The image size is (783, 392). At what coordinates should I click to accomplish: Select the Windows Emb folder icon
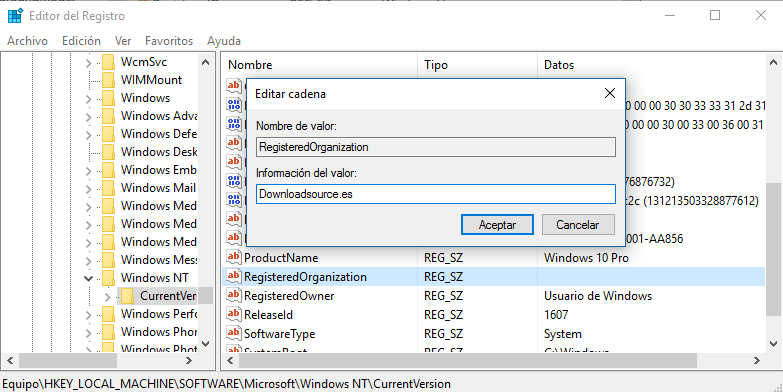(108, 170)
